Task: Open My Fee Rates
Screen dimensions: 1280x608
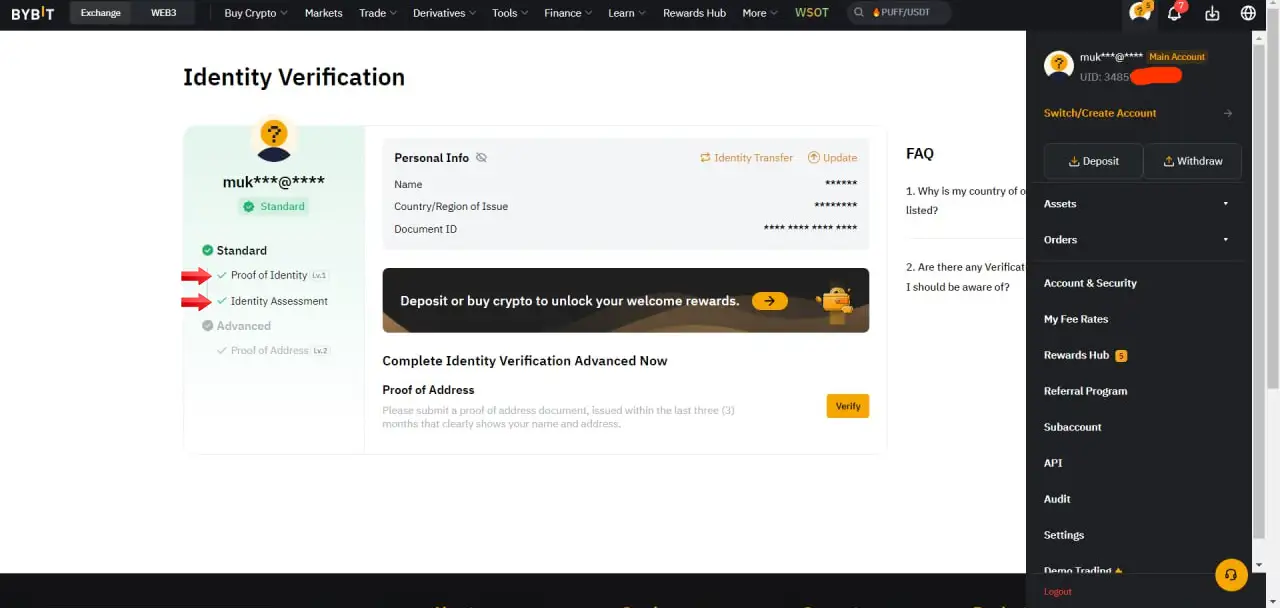Action: point(1076,319)
